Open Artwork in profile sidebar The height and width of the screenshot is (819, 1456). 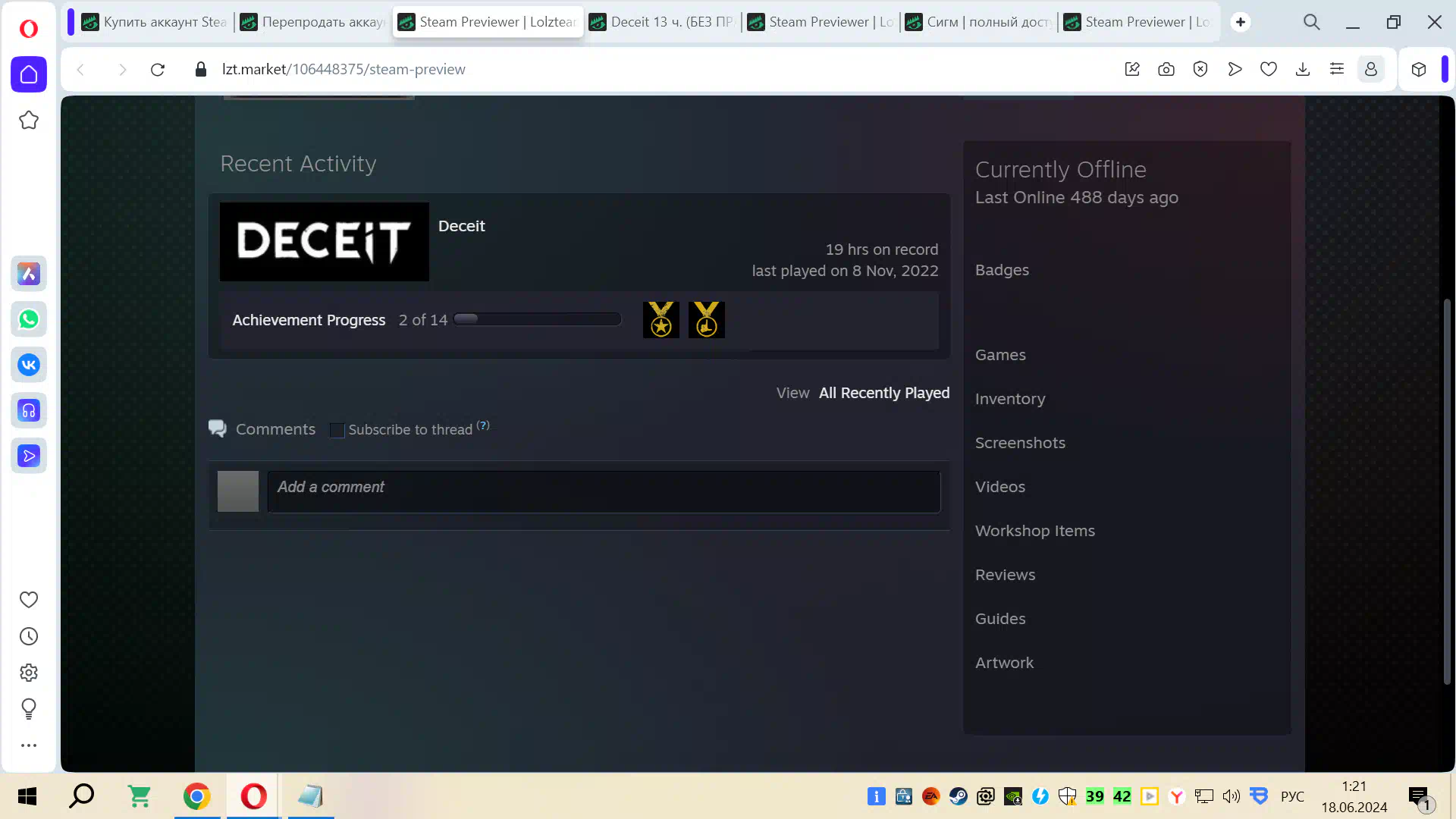click(1004, 663)
